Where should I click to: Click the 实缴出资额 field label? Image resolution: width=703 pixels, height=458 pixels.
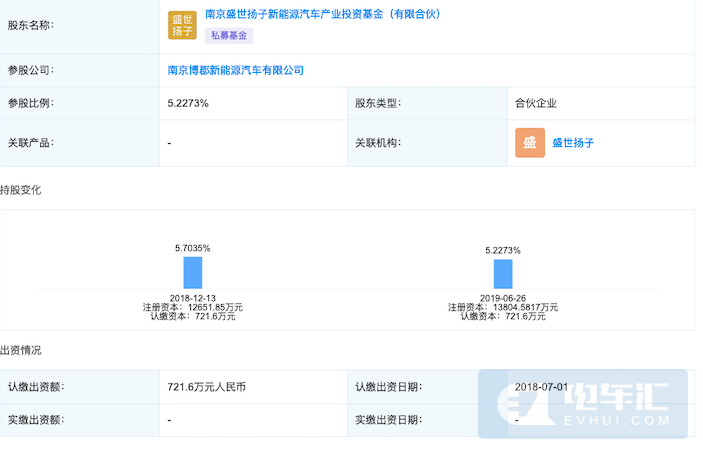[36, 420]
